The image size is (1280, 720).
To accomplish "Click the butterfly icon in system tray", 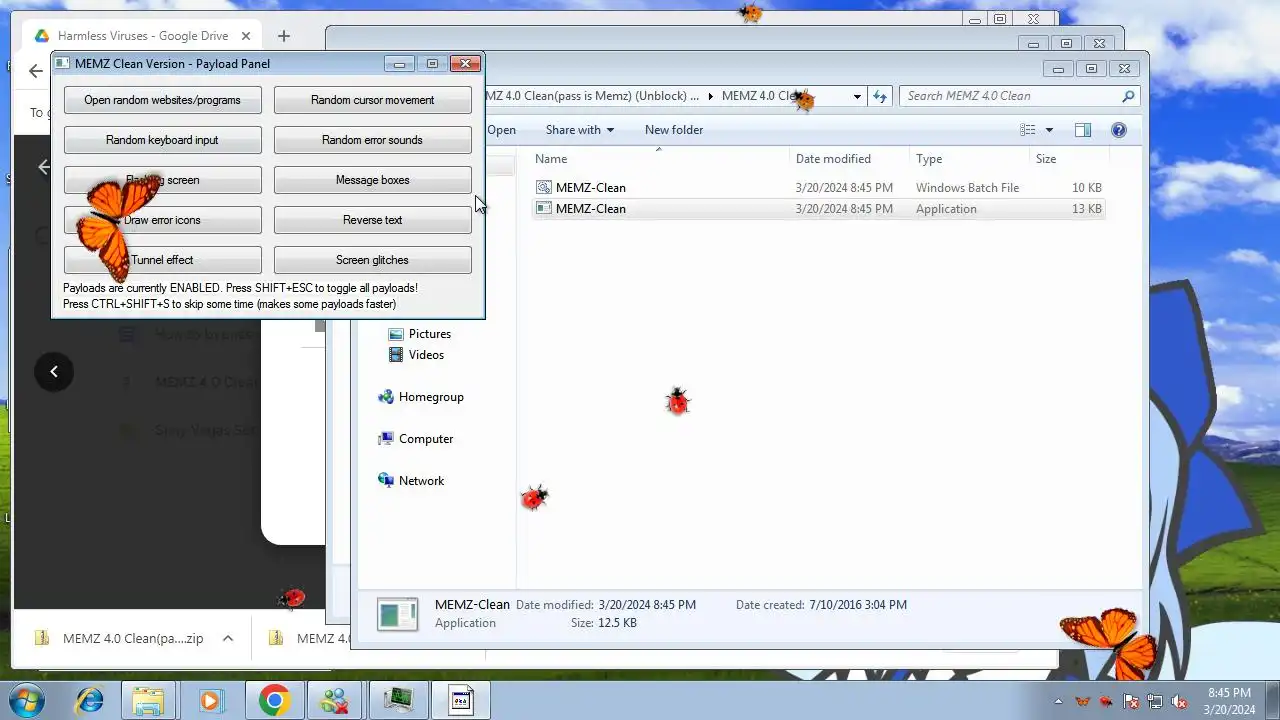I will tap(1082, 701).
